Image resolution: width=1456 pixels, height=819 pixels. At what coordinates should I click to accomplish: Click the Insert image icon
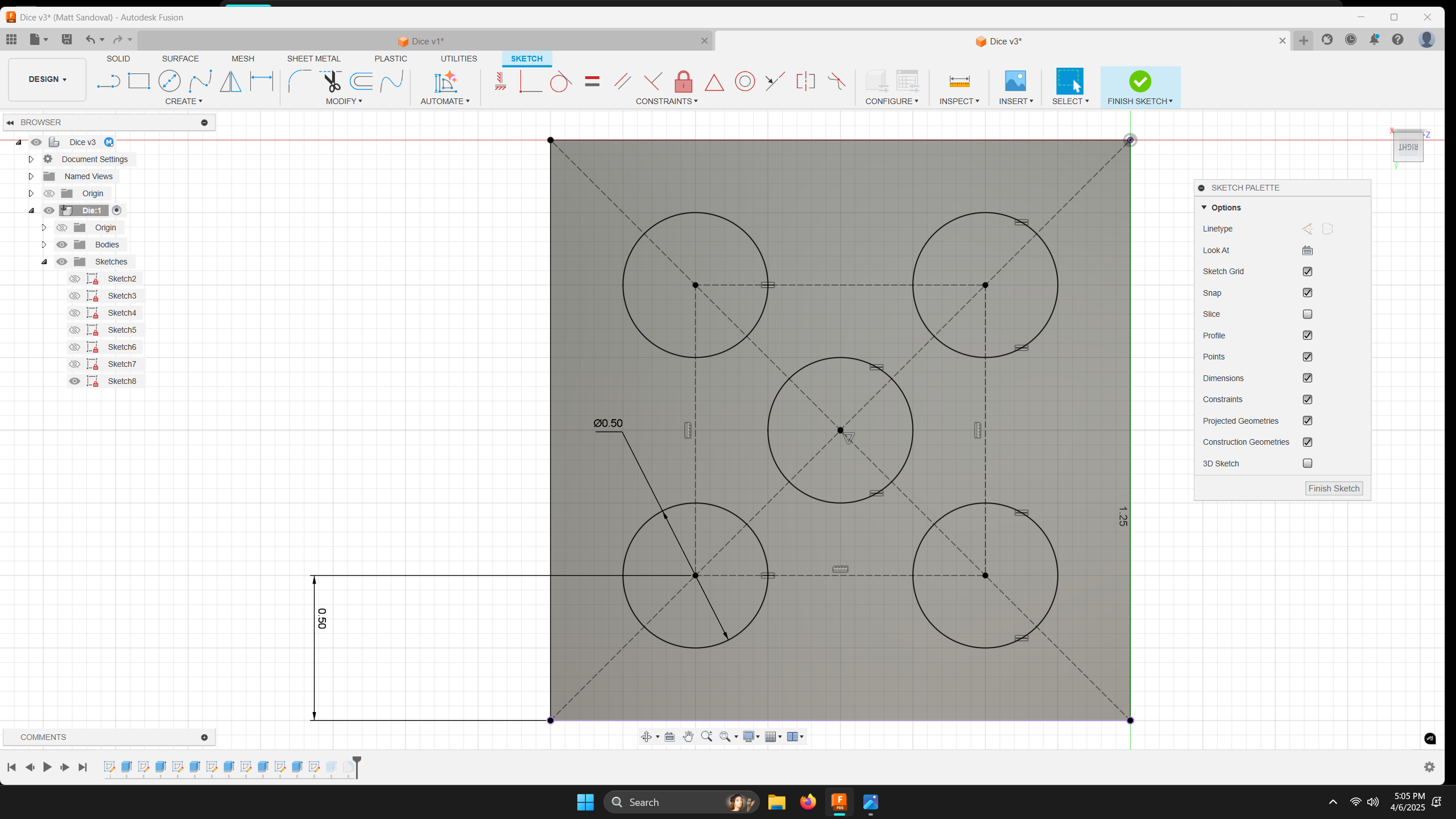[1015, 81]
